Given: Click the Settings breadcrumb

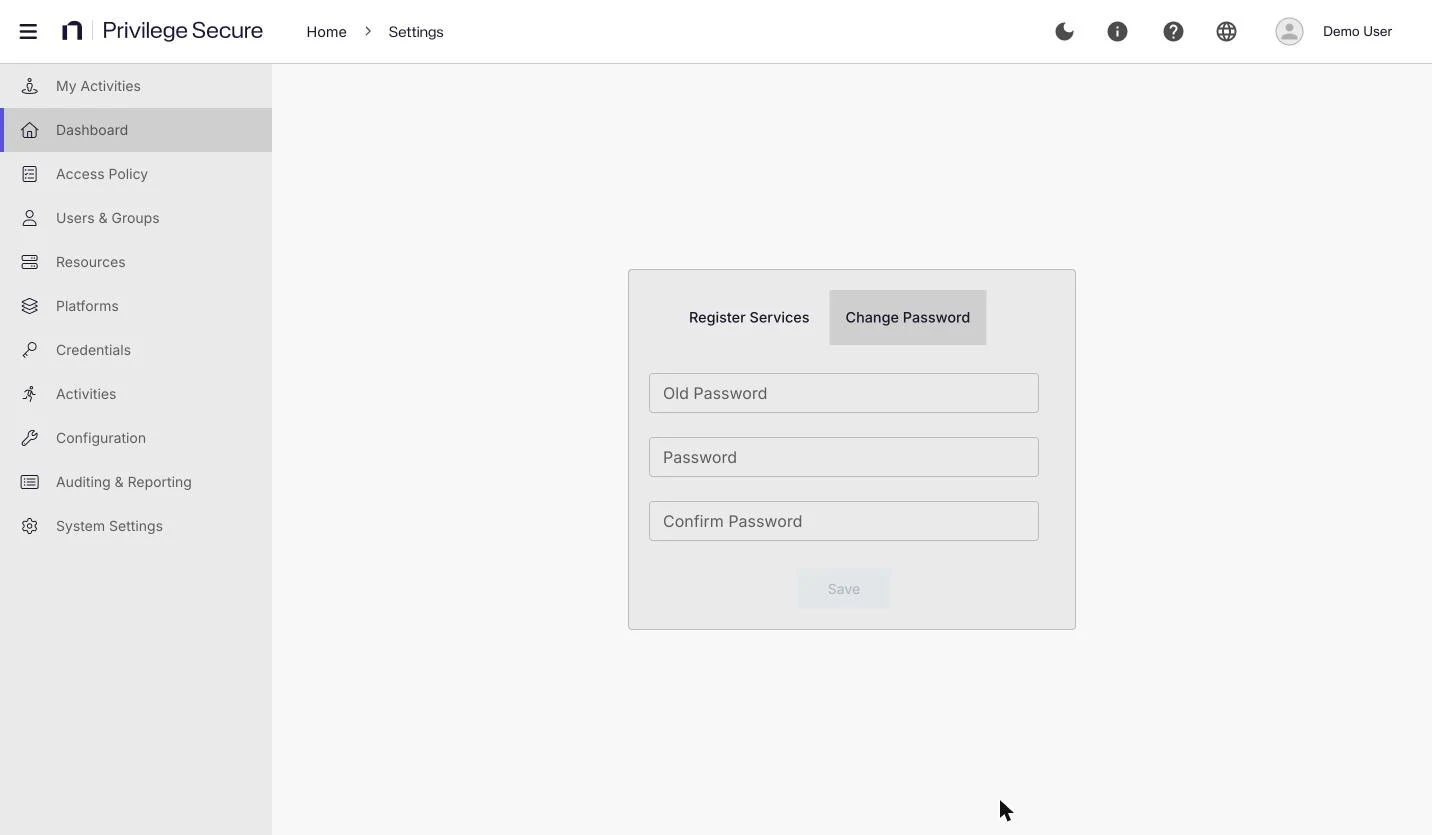Looking at the screenshot, I should (416, 32).
